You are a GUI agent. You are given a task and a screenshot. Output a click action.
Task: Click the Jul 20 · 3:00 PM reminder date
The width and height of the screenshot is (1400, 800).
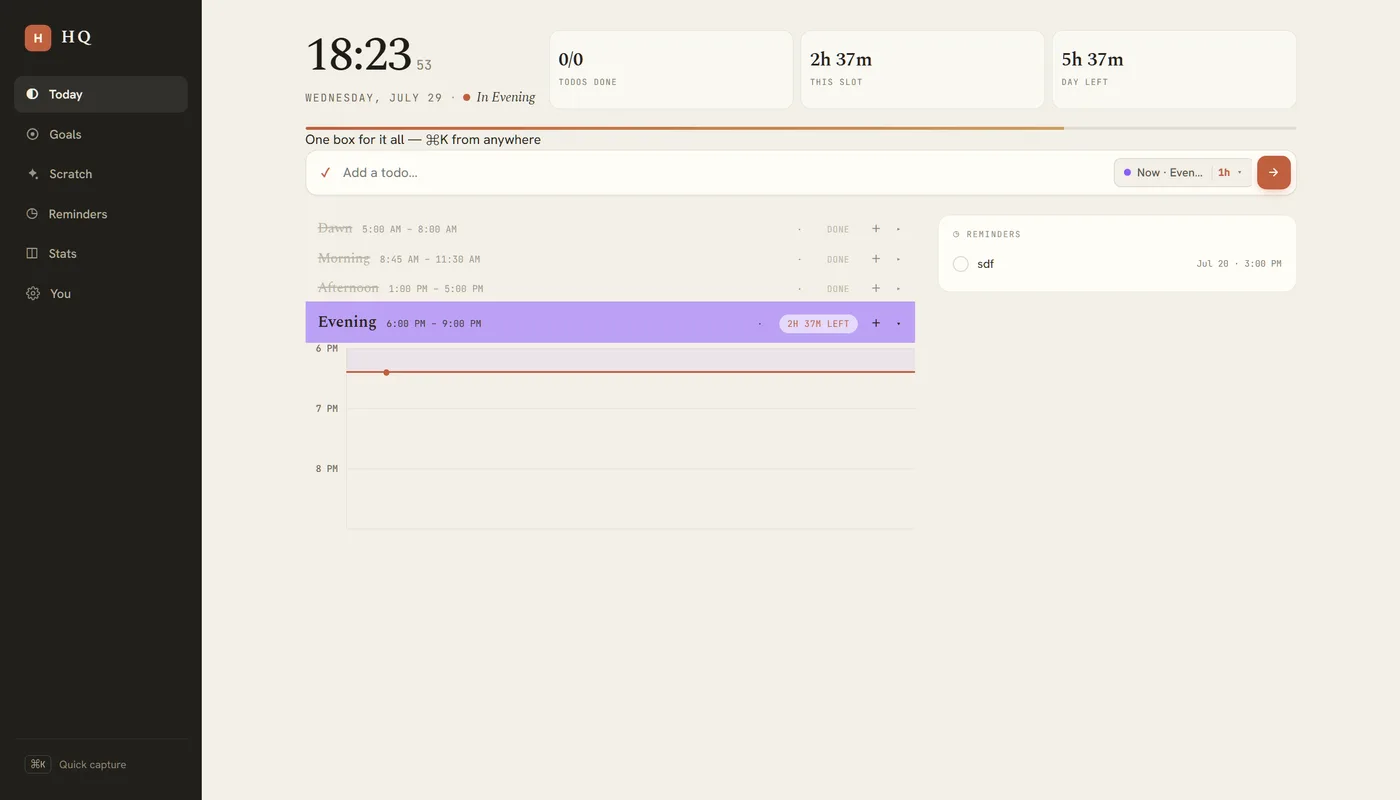point(1239,264)
